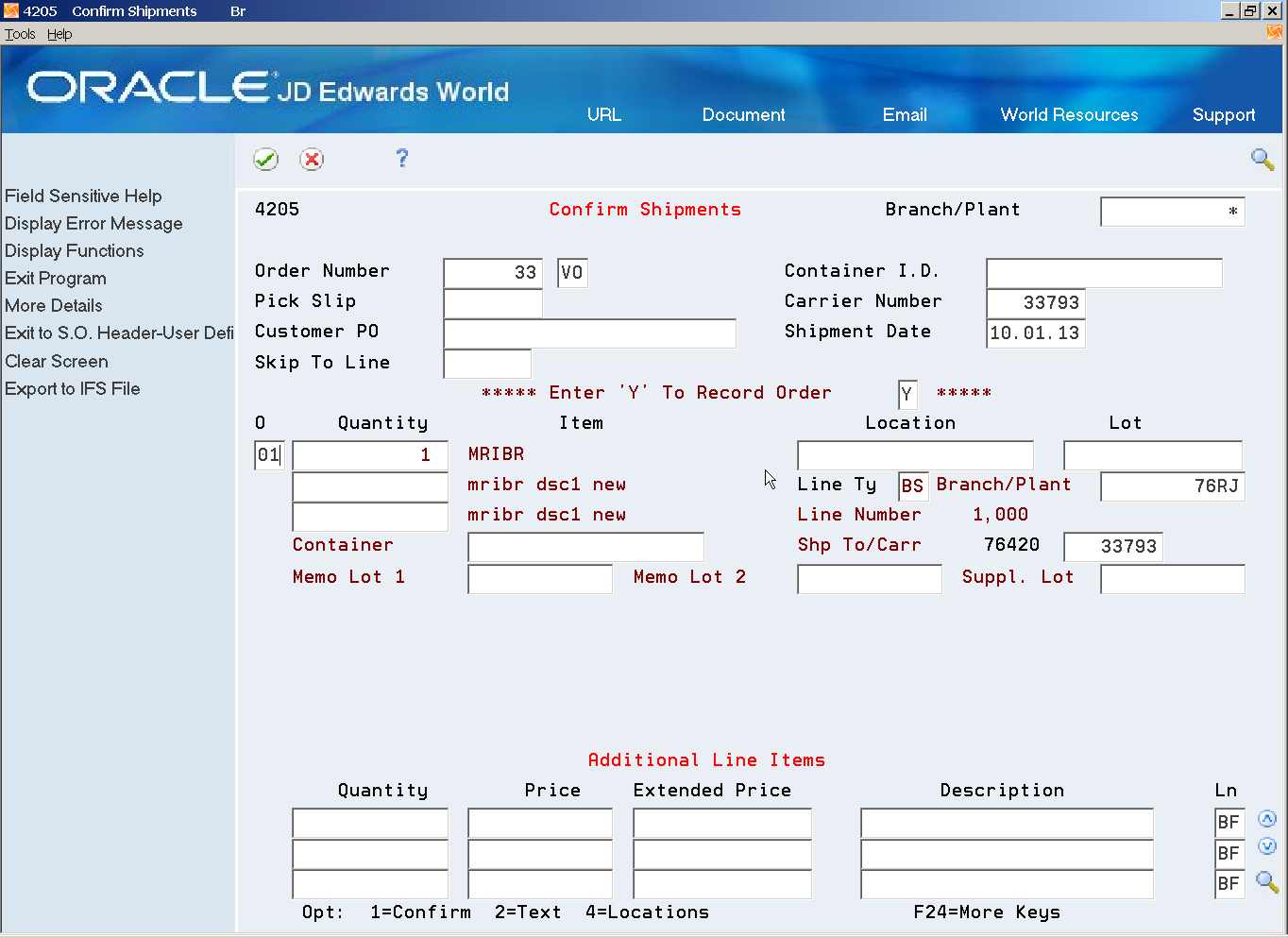Click the orange icon beside the menu bar
The width and height of the screenshot is (1288, 938).
[1274, 33]
